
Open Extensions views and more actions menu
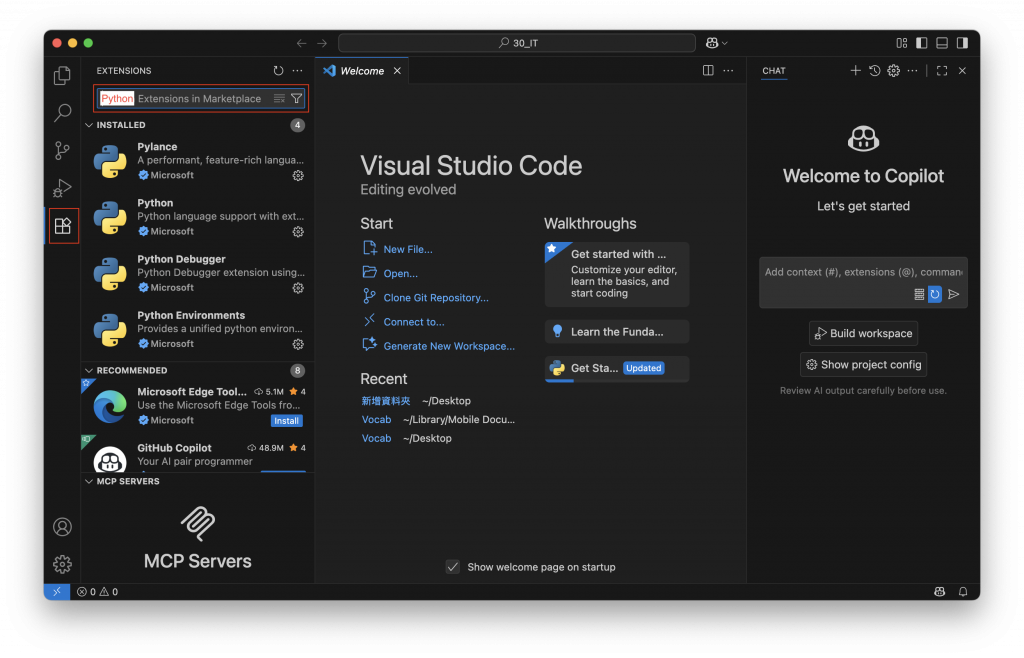[x=298, y=70]
